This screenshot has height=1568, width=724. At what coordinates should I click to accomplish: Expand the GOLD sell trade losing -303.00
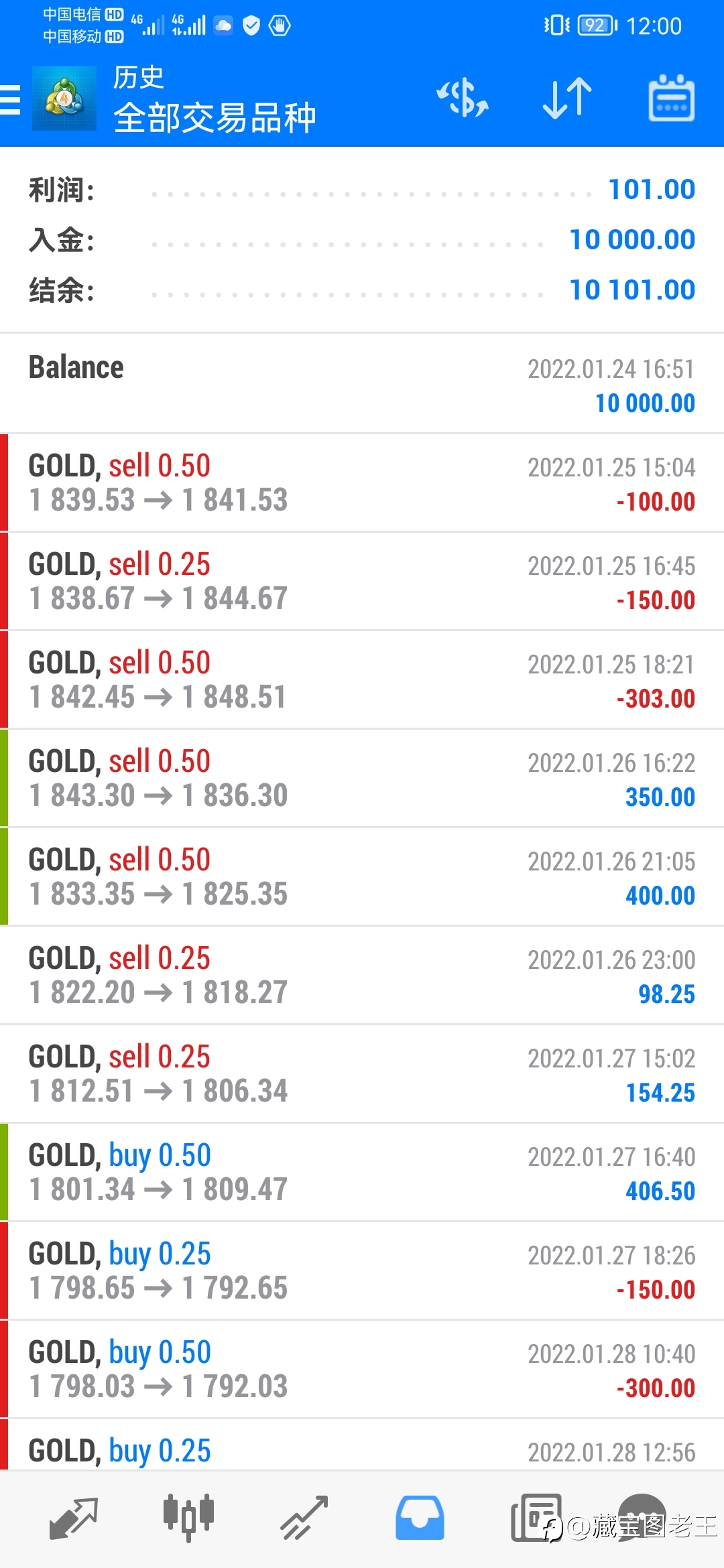362,679
